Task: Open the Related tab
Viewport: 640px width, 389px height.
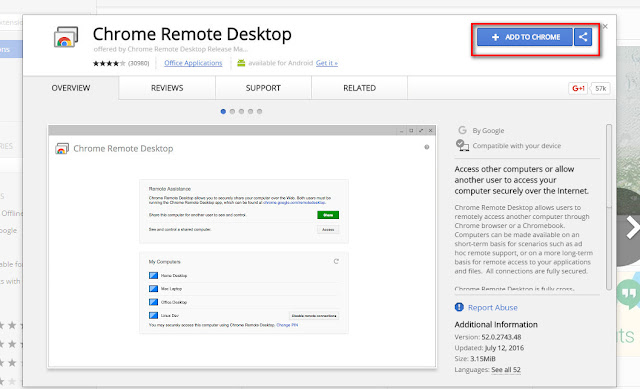Action: click(x=360, y=88)
